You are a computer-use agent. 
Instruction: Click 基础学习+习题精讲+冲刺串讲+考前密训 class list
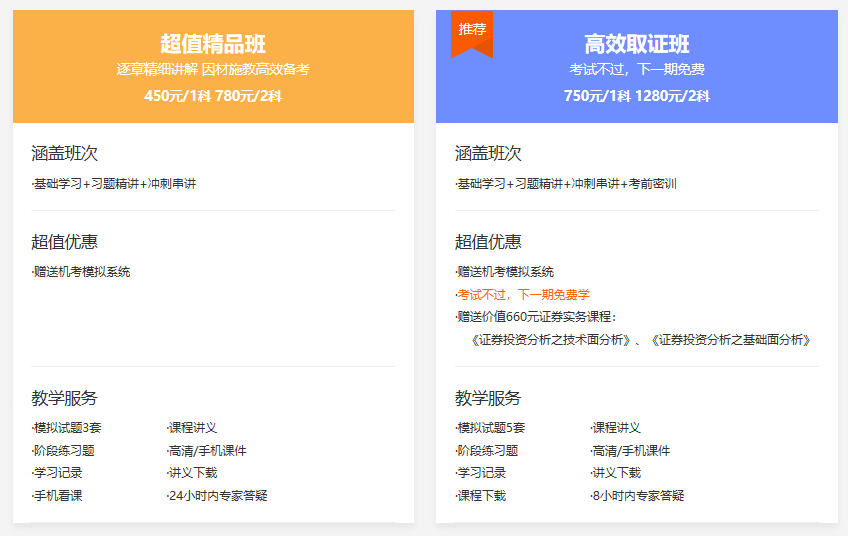coord(566,184)
